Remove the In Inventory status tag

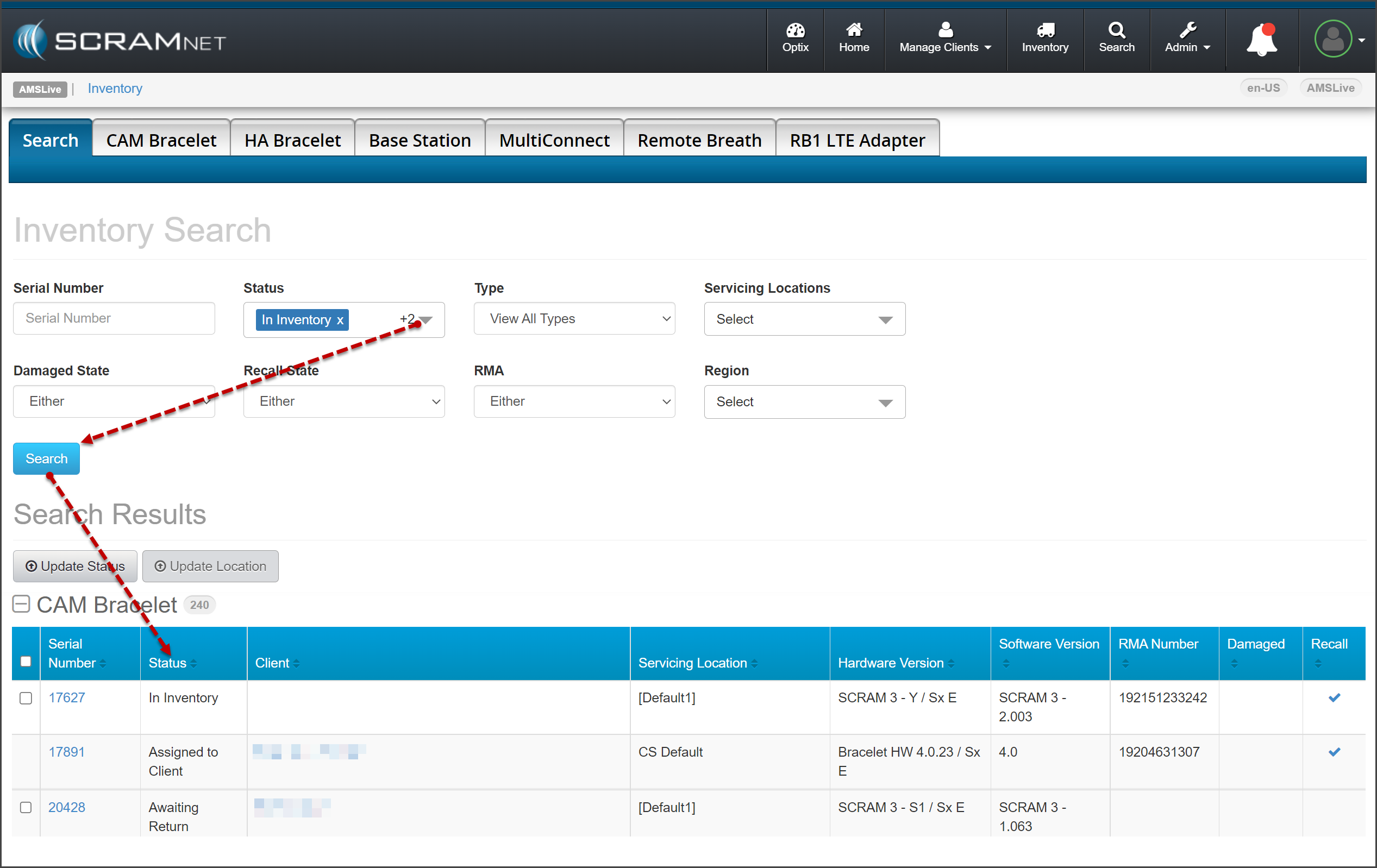340,320
